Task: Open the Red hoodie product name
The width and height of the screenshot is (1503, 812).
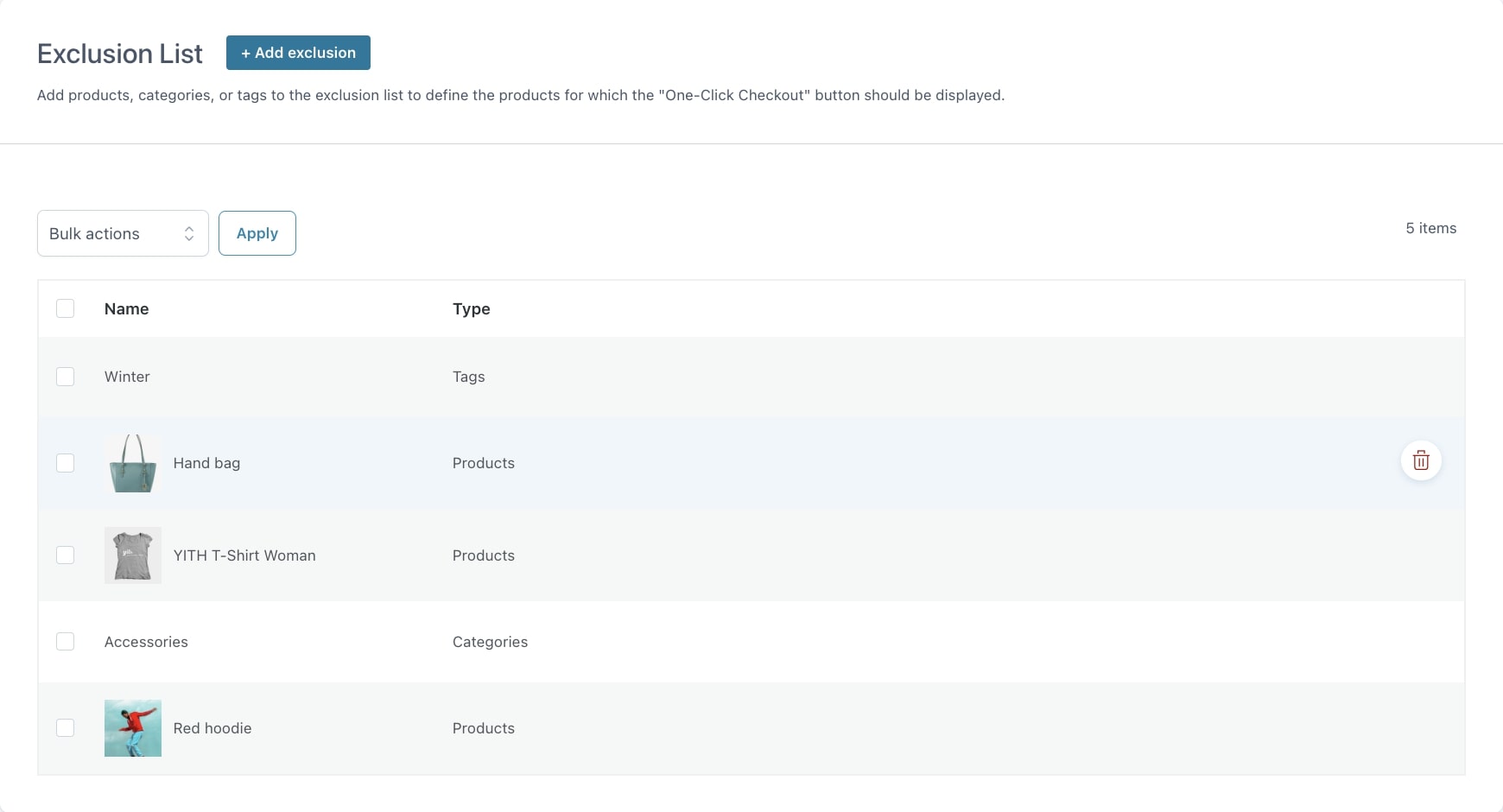Action: [212, 728]
